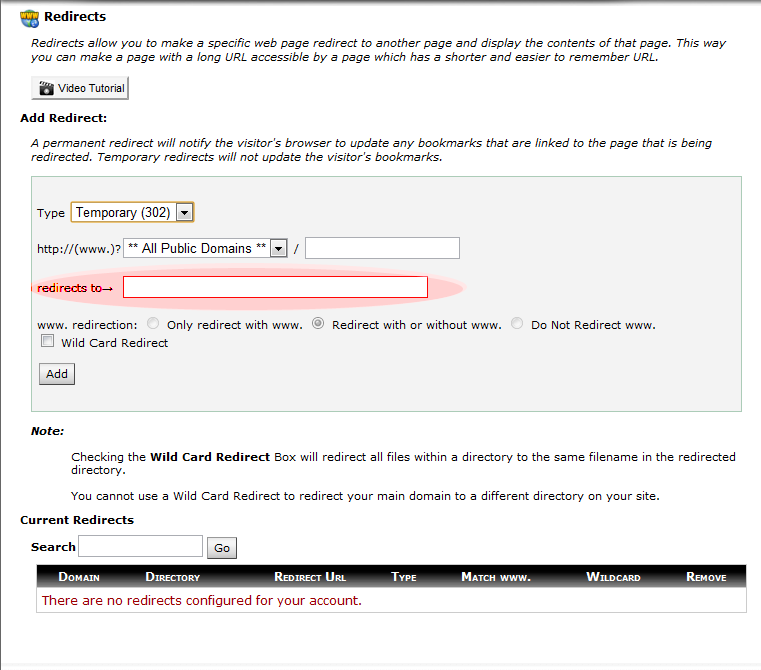Click the Go search button
761x670 pixels.
222,548
